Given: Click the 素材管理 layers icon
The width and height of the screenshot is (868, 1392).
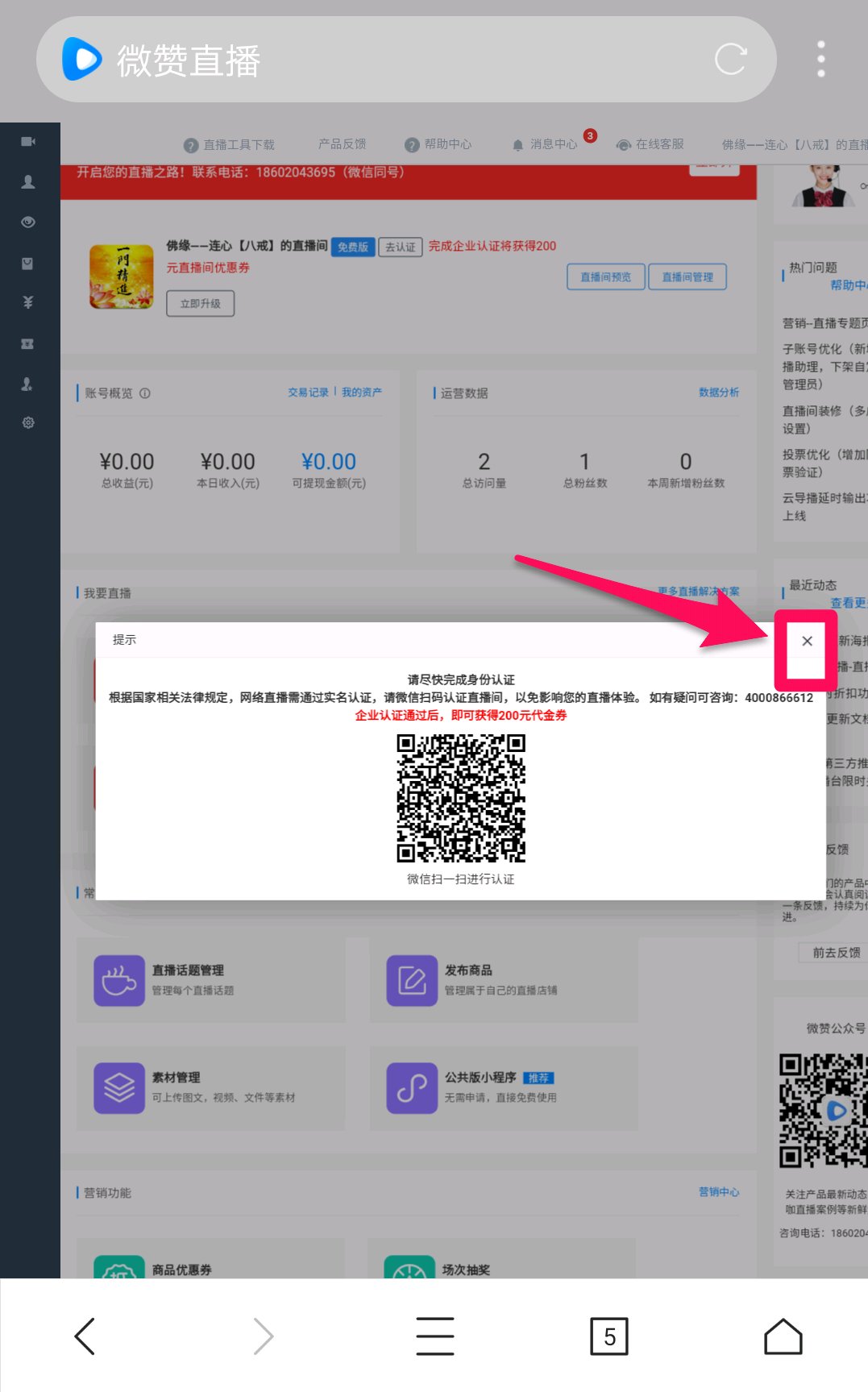Looking at the screenshot, I should coord(119,1088).
